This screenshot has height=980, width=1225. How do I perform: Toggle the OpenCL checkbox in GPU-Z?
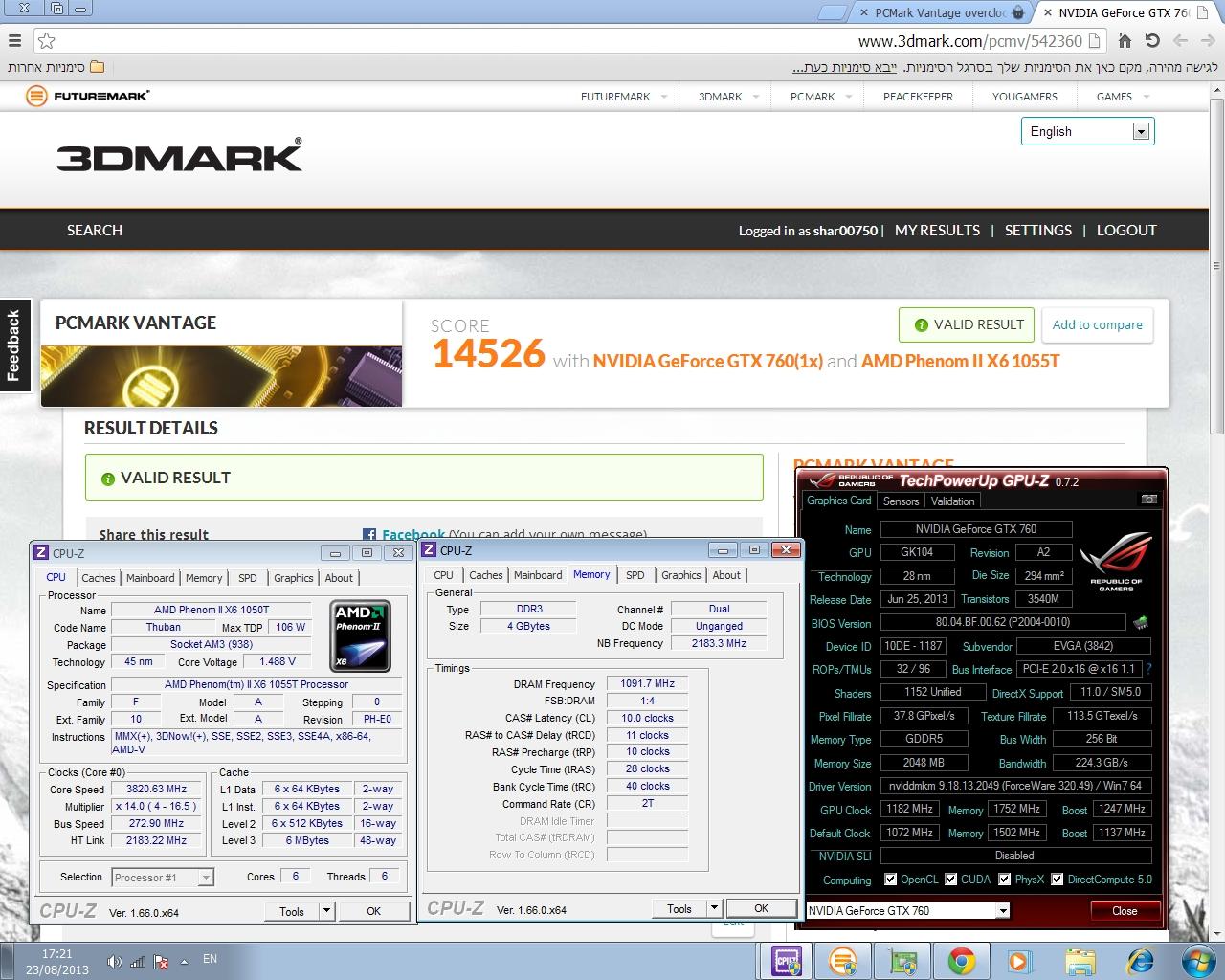coord(890,879)
